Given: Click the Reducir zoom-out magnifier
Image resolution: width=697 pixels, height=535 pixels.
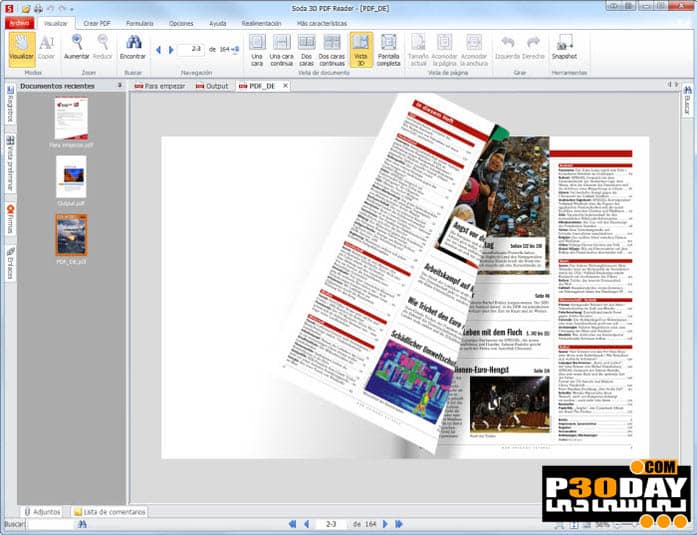Looking at the screenshot, I should coord(103,48).
